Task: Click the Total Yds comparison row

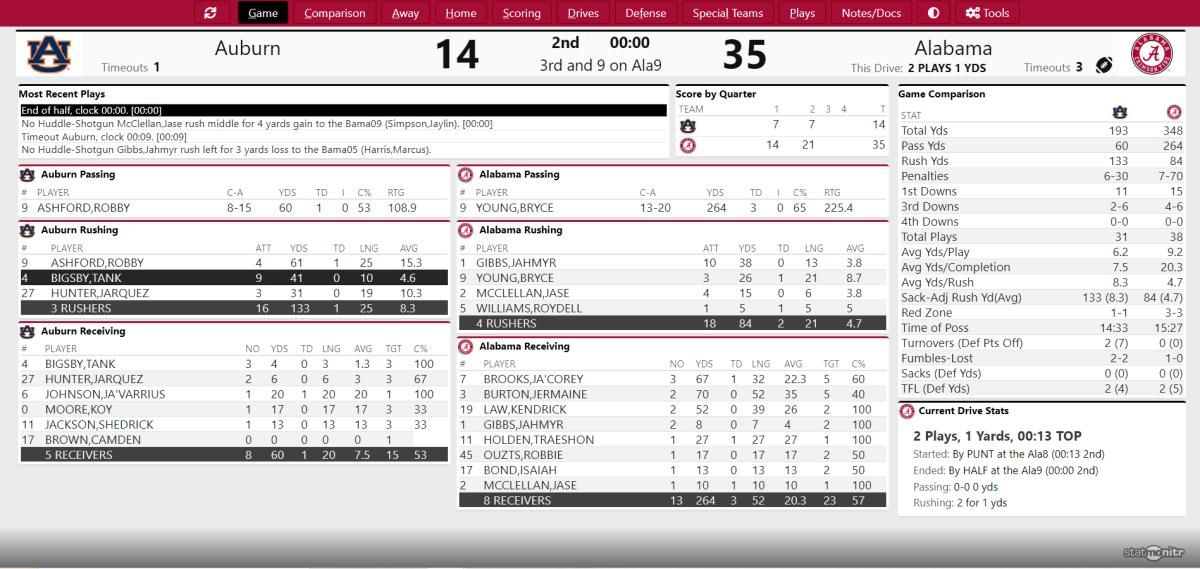Action: click(1044, 131)
